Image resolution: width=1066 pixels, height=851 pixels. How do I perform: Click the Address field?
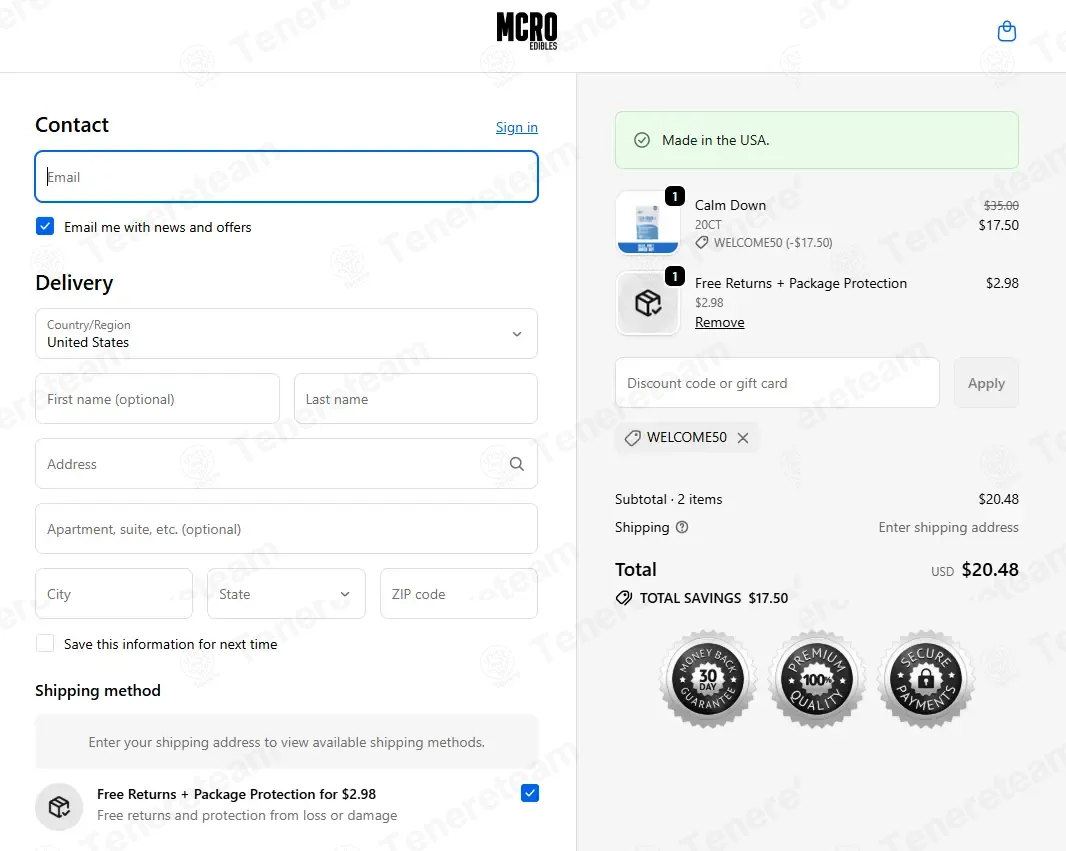point(286,464)
